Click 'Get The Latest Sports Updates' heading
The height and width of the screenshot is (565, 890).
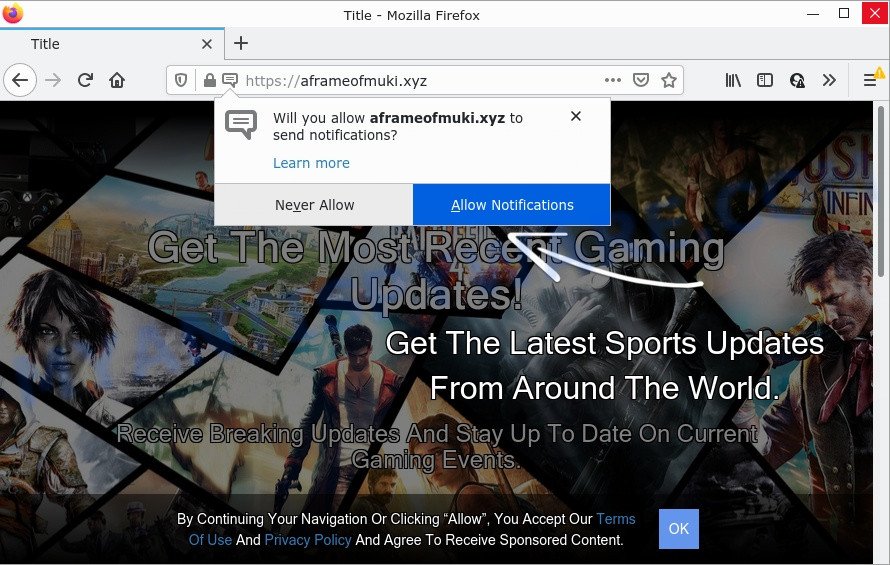point(604,343)
